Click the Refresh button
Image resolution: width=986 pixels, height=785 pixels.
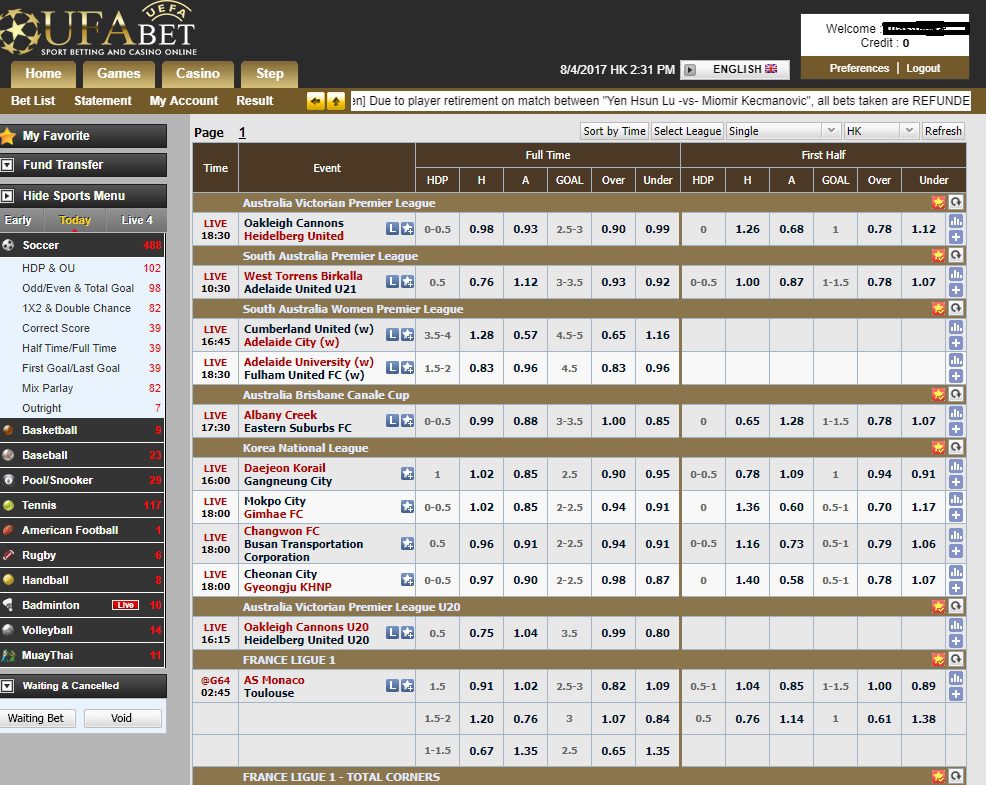[943, 131]
